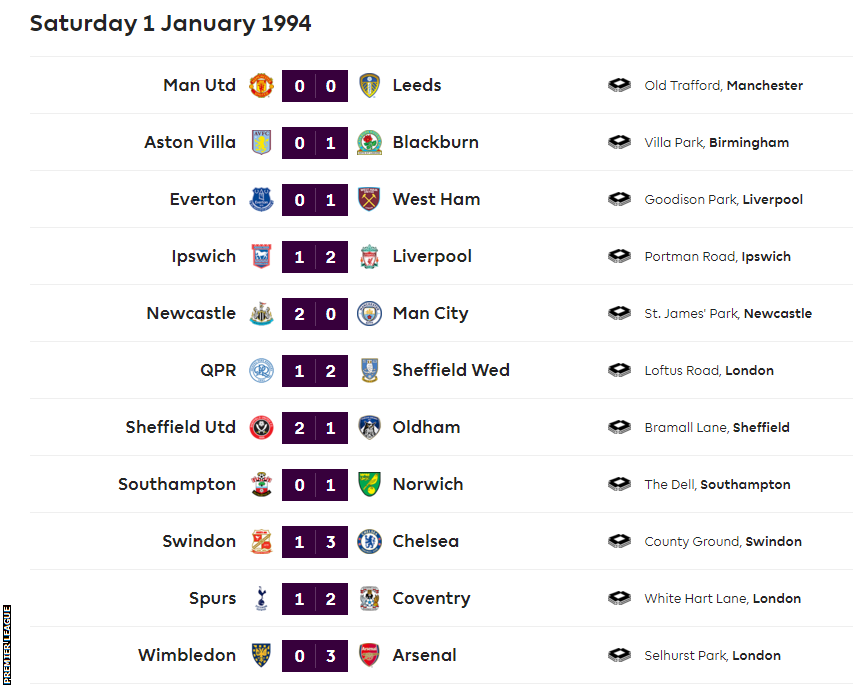Click the vertical Premier League sidebar banner
The height and width of the screenshot is (688, 853).
coord(8,640)
